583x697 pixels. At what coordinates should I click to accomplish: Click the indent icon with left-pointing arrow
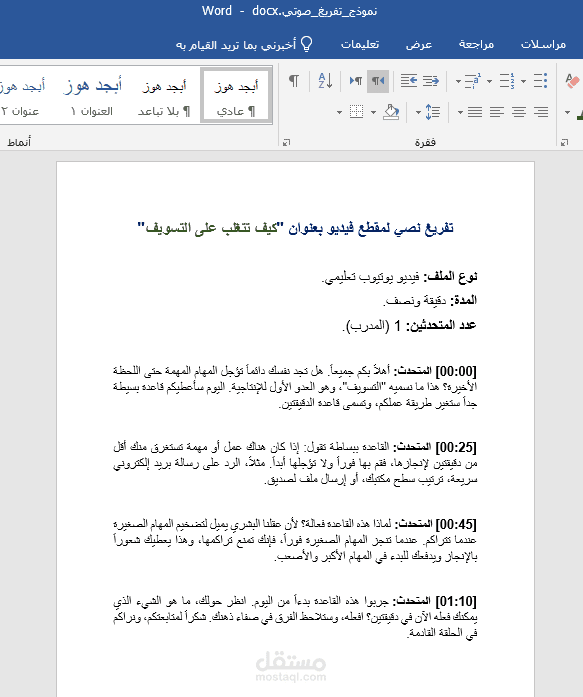pos(408,81)
